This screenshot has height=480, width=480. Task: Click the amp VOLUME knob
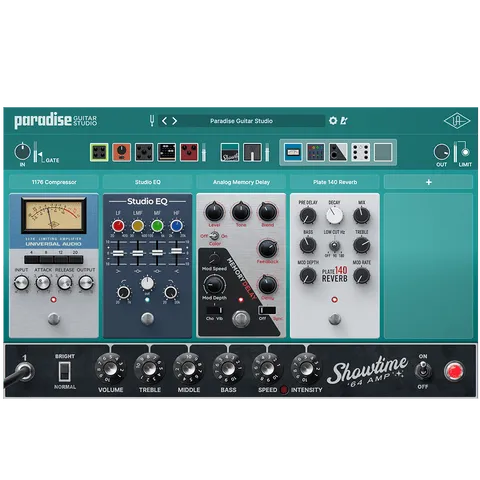click(x=111, y=369)
